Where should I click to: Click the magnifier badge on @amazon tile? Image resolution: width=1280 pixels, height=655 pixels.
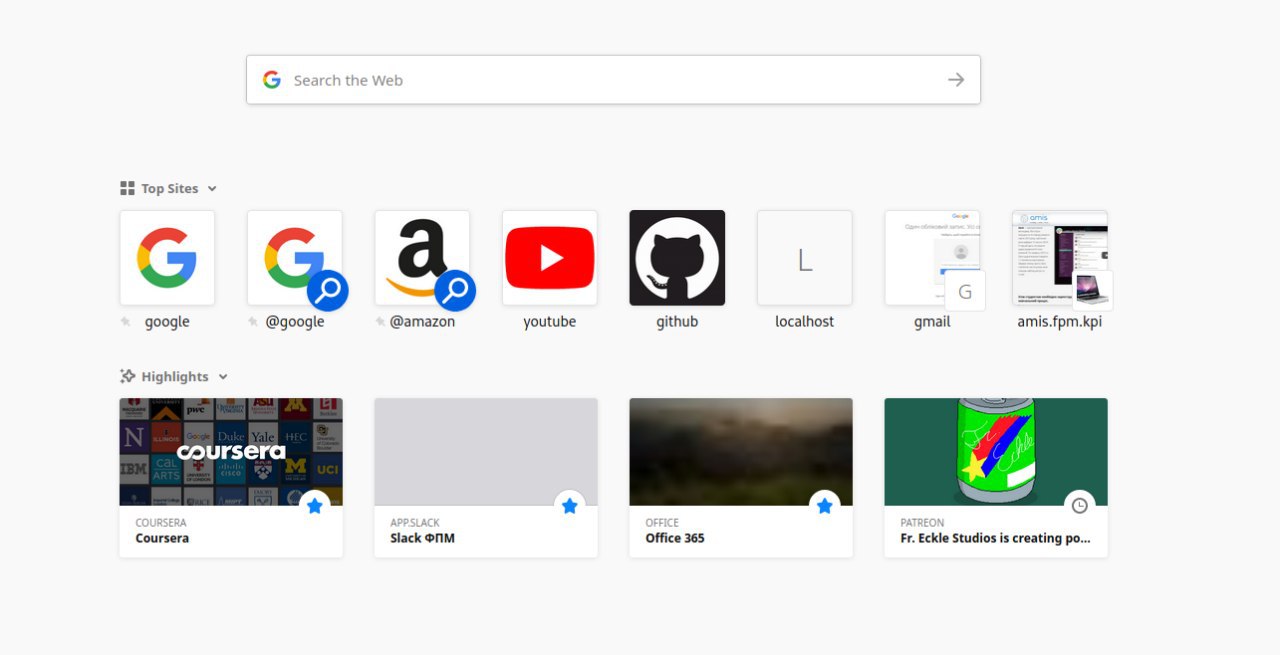tap(455, 291)
